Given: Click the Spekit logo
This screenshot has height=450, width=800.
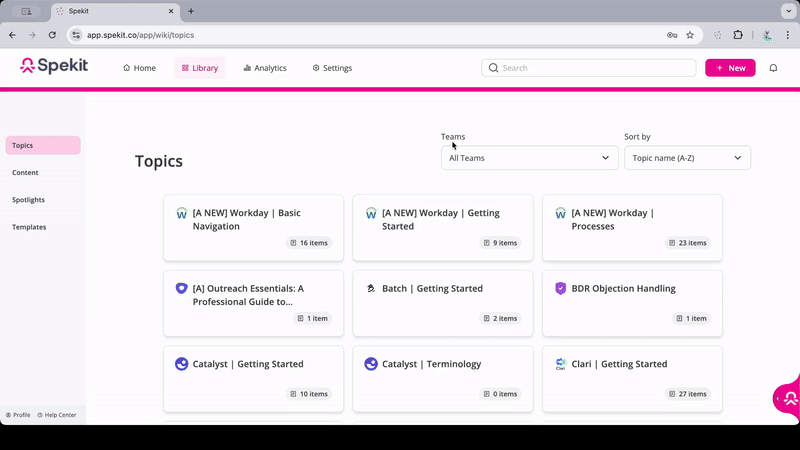Looking at the screenshot, I should (x=54, y=66).
